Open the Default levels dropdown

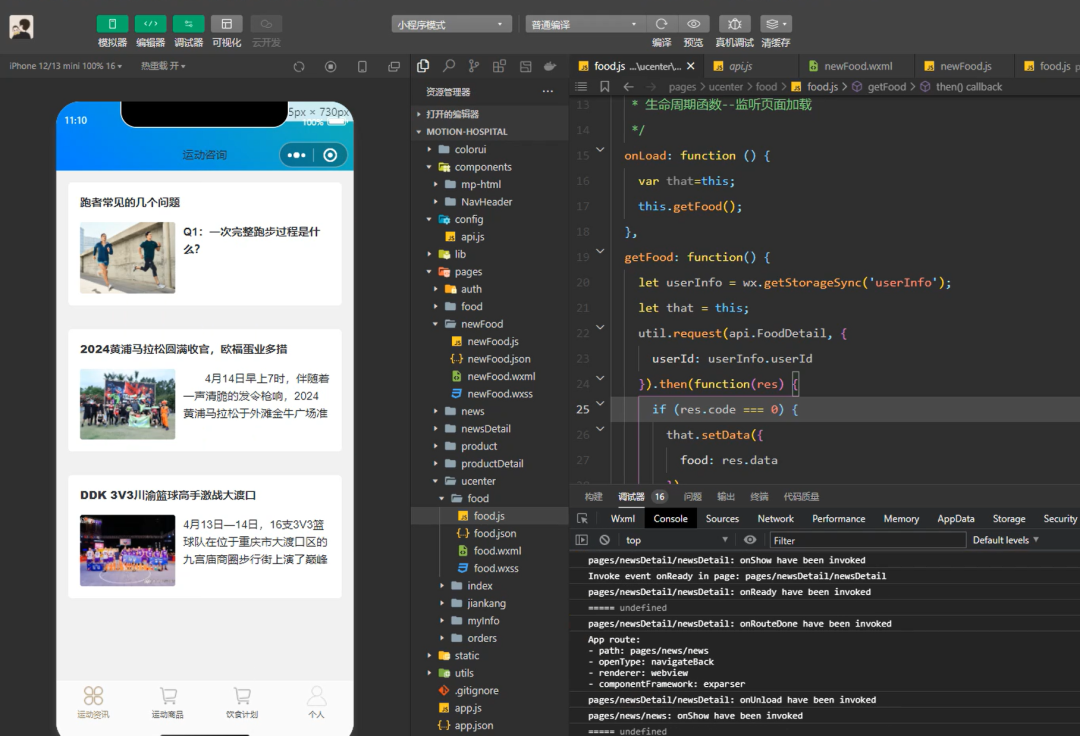point(1005,540)
